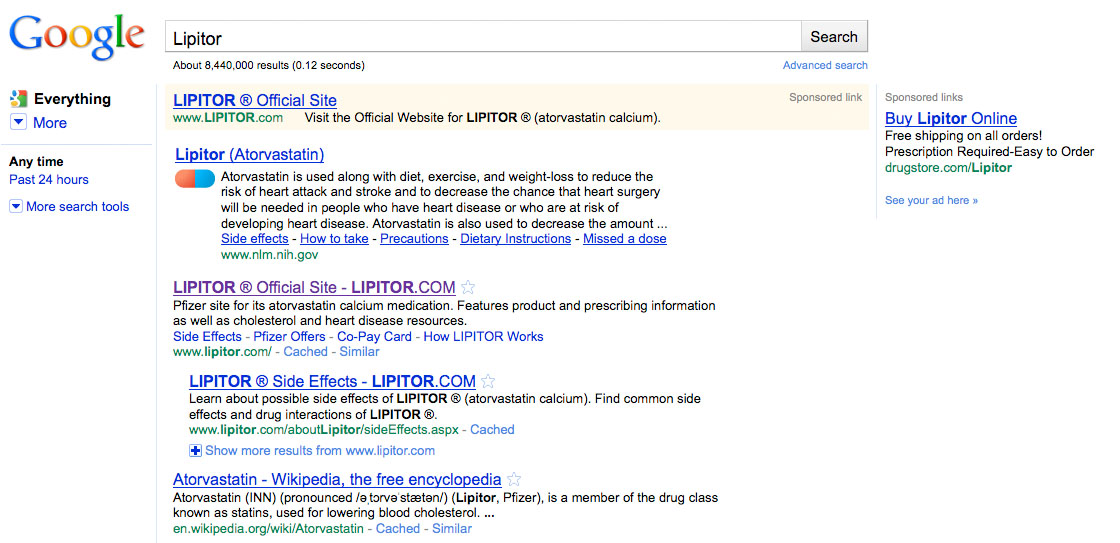Select Any time filter
The image size is (1120, 543).
pyautogui.click(x=36, y=162)
